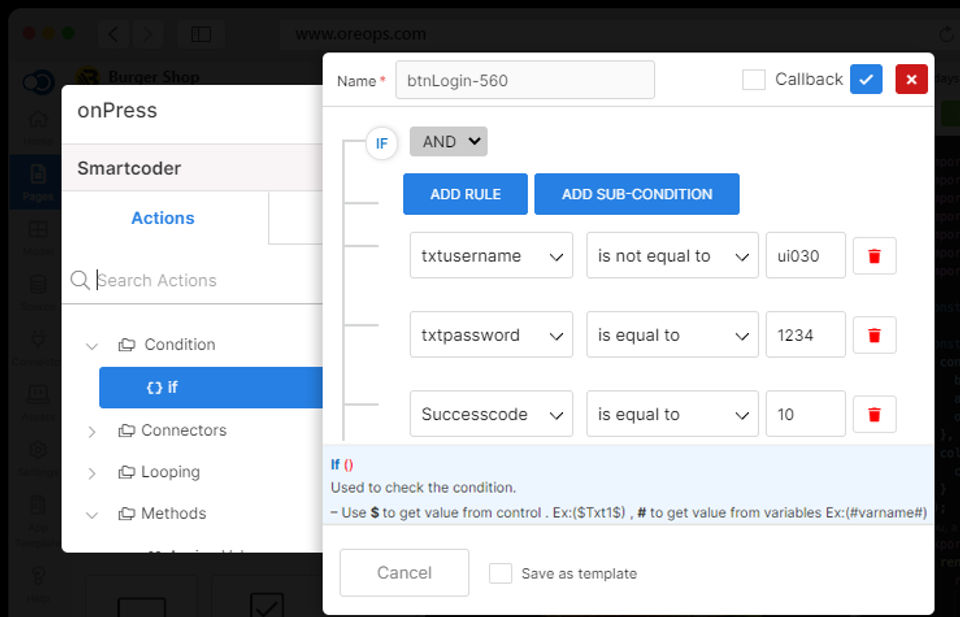The height and width of the screenshot is (617, 960).
Task: Enable the Callback checkbox
Action: (754, 80)
